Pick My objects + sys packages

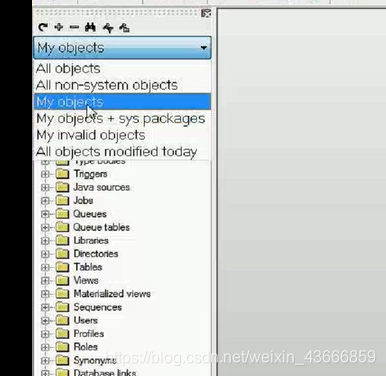tap(121, 119)
